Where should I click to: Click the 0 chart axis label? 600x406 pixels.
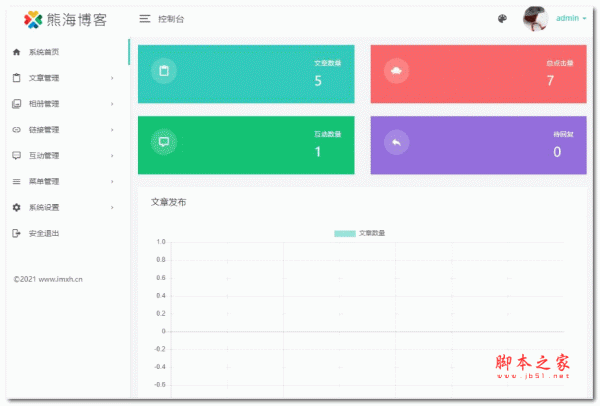(x=163, y=331)
